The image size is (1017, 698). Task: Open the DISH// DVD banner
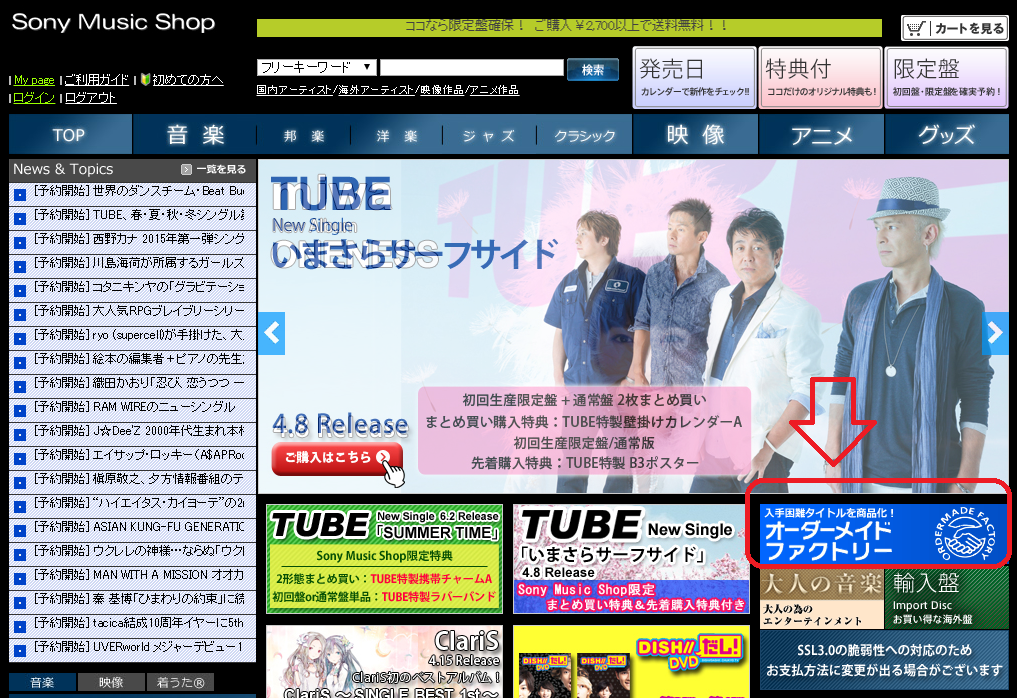point(631,662)
